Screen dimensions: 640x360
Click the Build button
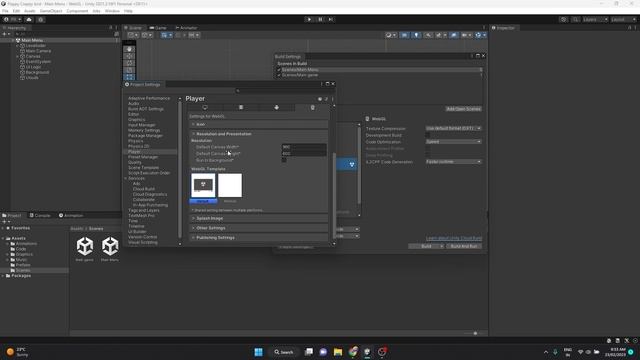coord(426,246)
